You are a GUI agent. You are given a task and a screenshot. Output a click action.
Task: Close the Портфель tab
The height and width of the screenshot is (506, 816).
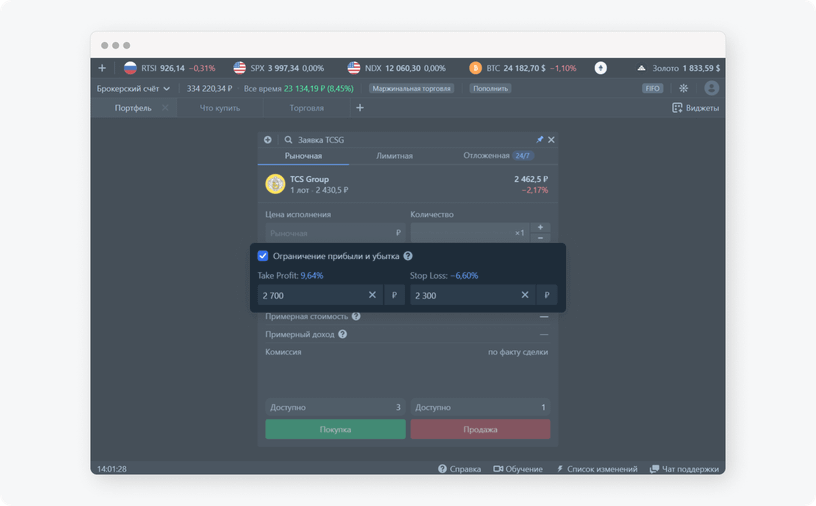pyautogui.click(x=165, y=108)
